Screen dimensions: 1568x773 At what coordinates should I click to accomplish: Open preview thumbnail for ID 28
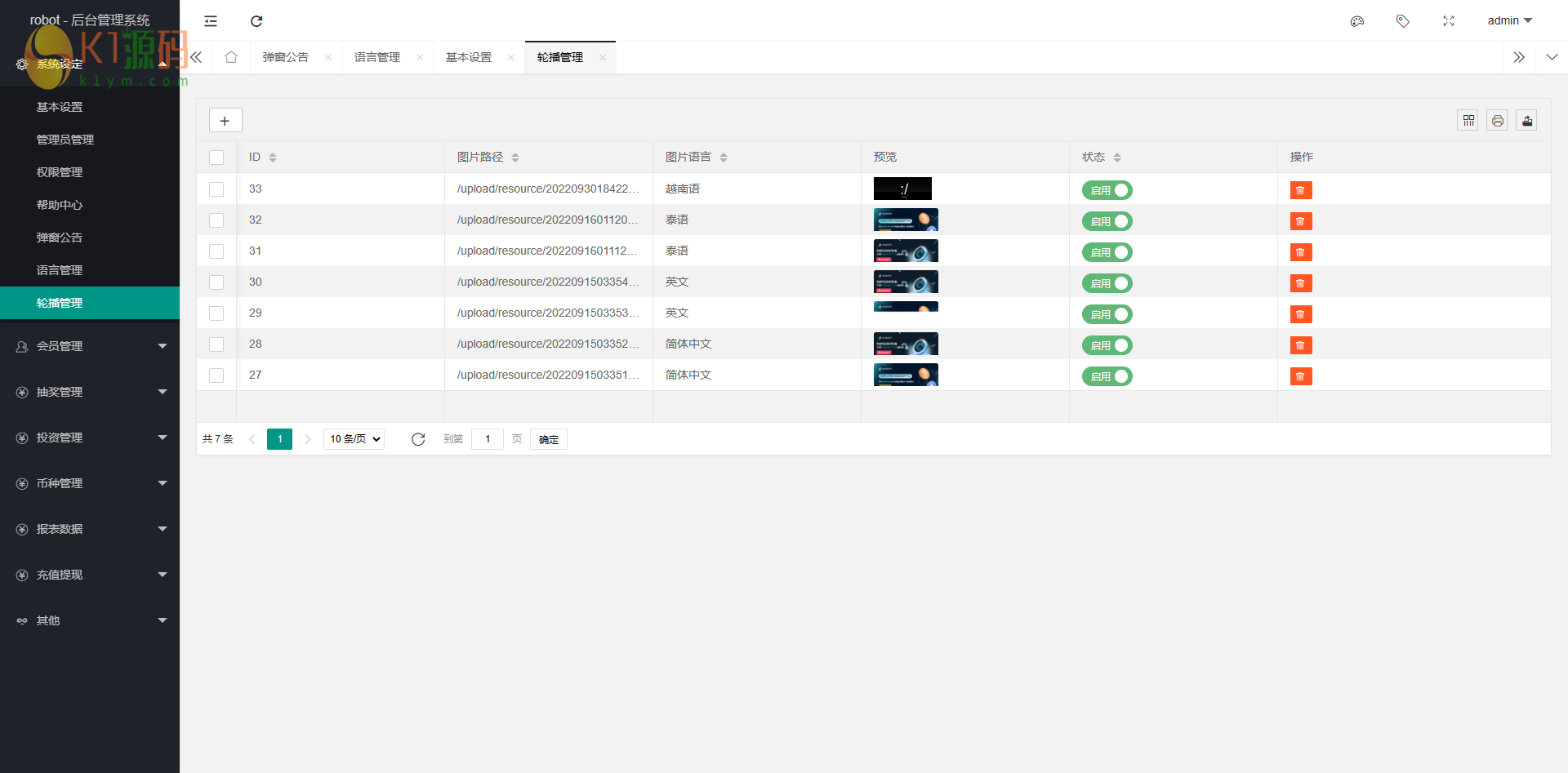tap(906, 344)
